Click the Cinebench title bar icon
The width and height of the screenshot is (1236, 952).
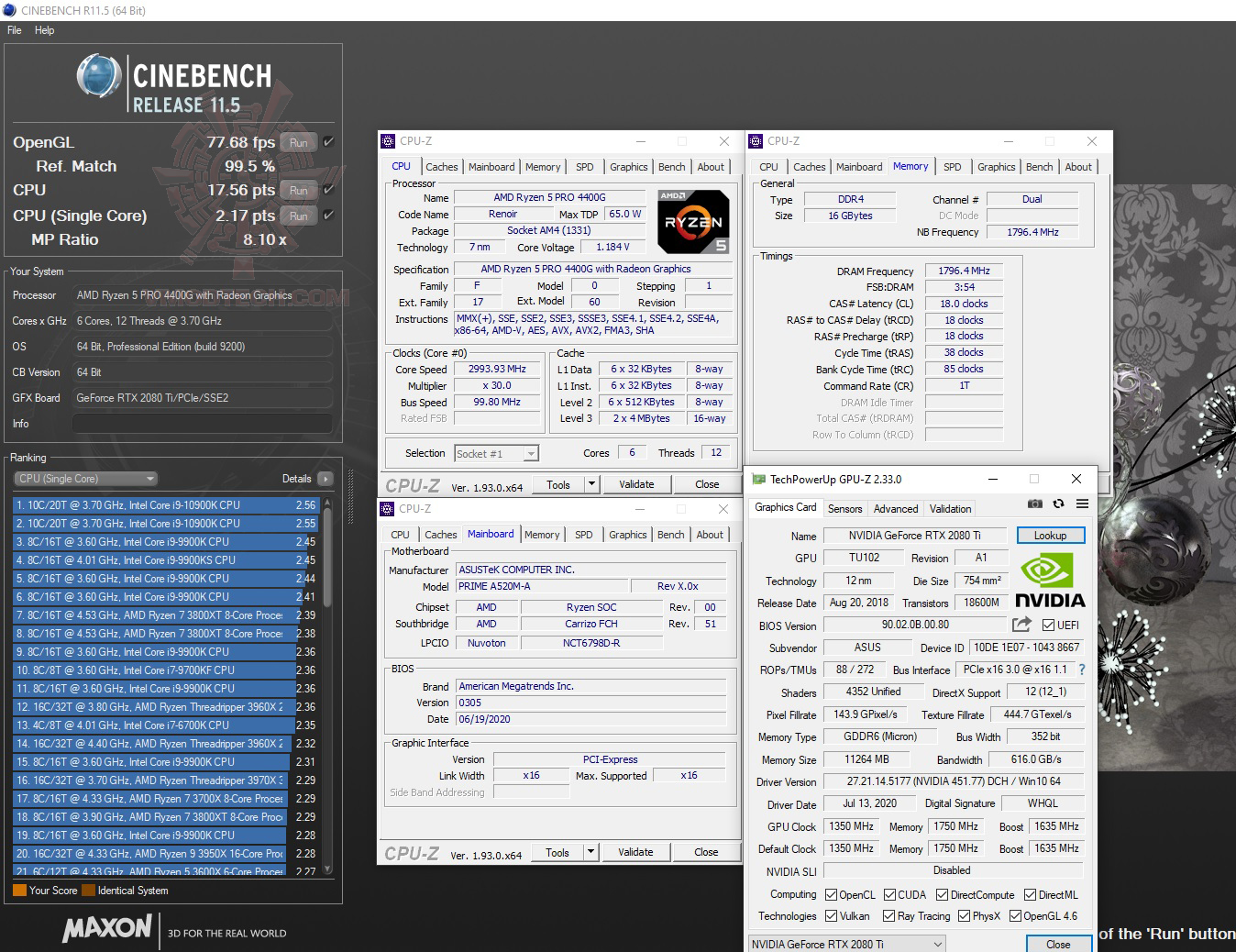click(x=9, y=10)
